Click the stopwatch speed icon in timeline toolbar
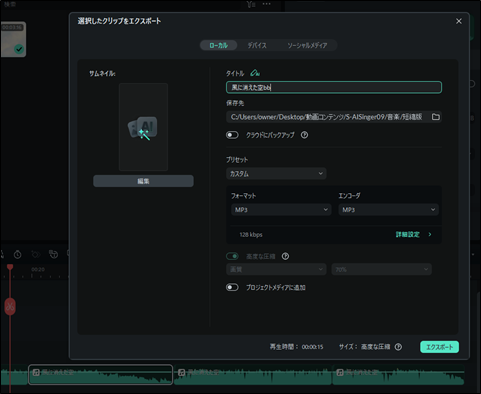 click(18, 255)
